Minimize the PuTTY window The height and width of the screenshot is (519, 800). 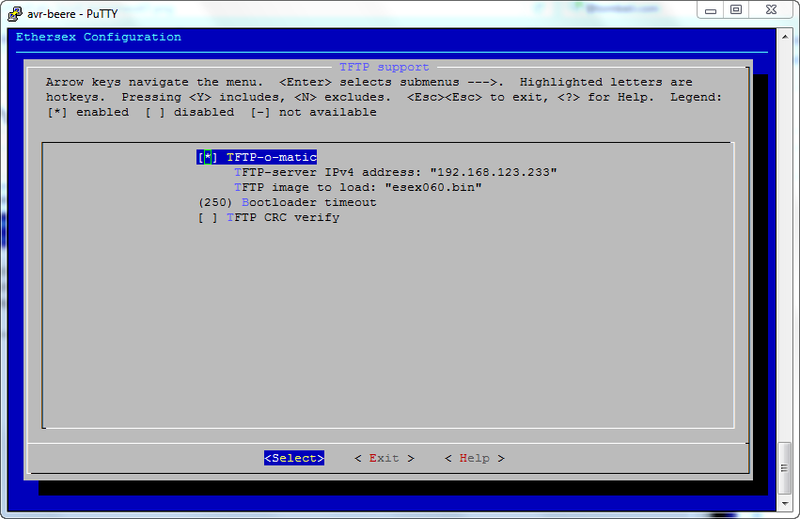(x=710, y=9)
